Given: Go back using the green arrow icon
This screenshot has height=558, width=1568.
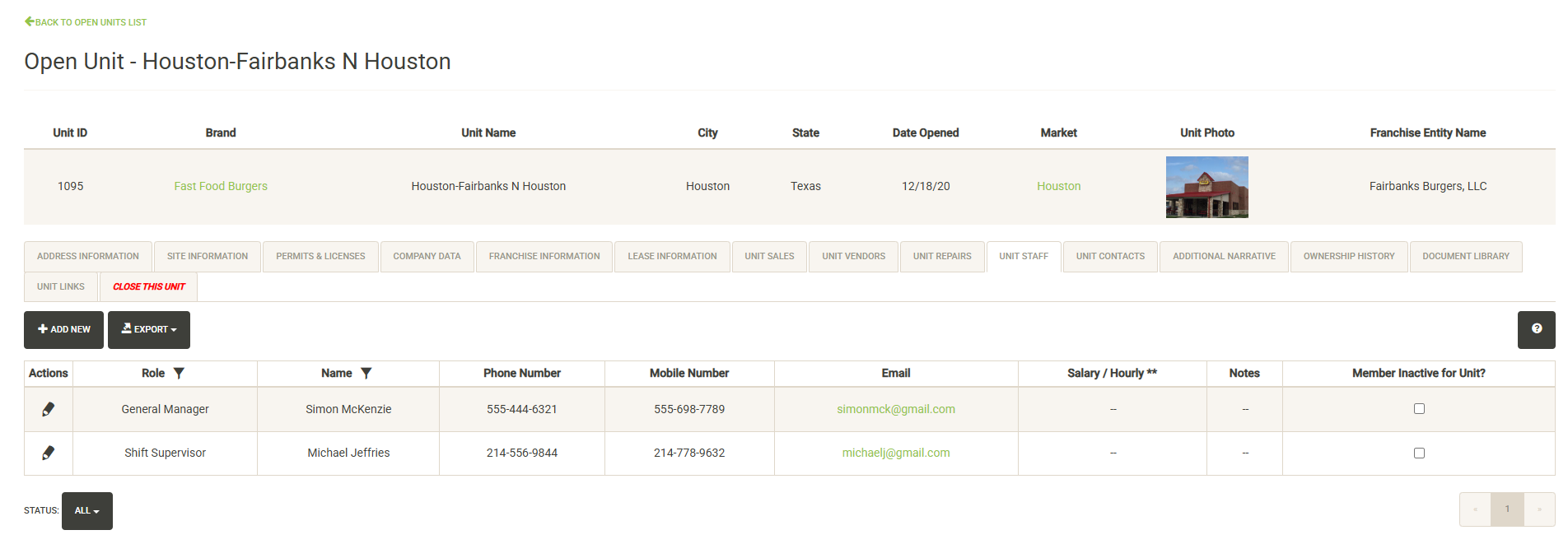Looking at the screenshot, I should click(30, 21).
